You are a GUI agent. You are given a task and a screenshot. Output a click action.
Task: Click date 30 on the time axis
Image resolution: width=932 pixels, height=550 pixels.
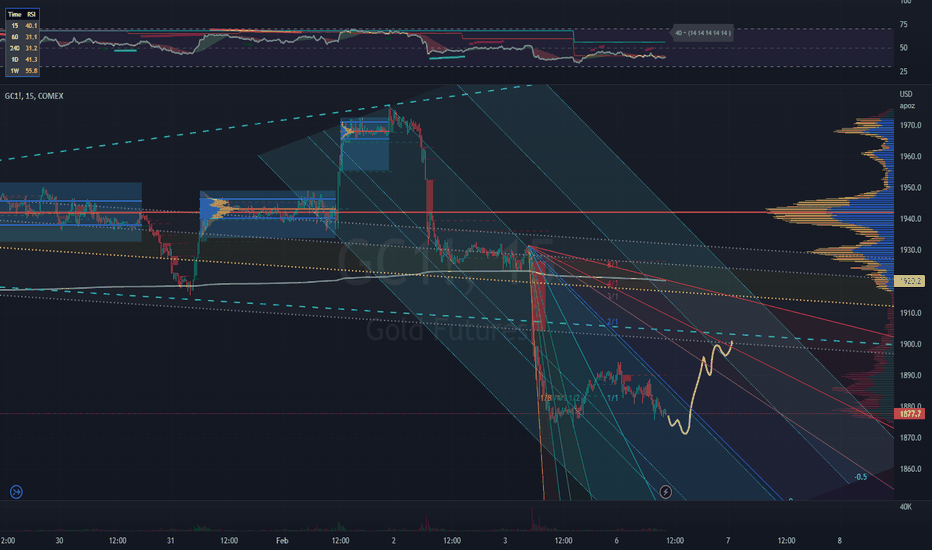tap(59, 540)
